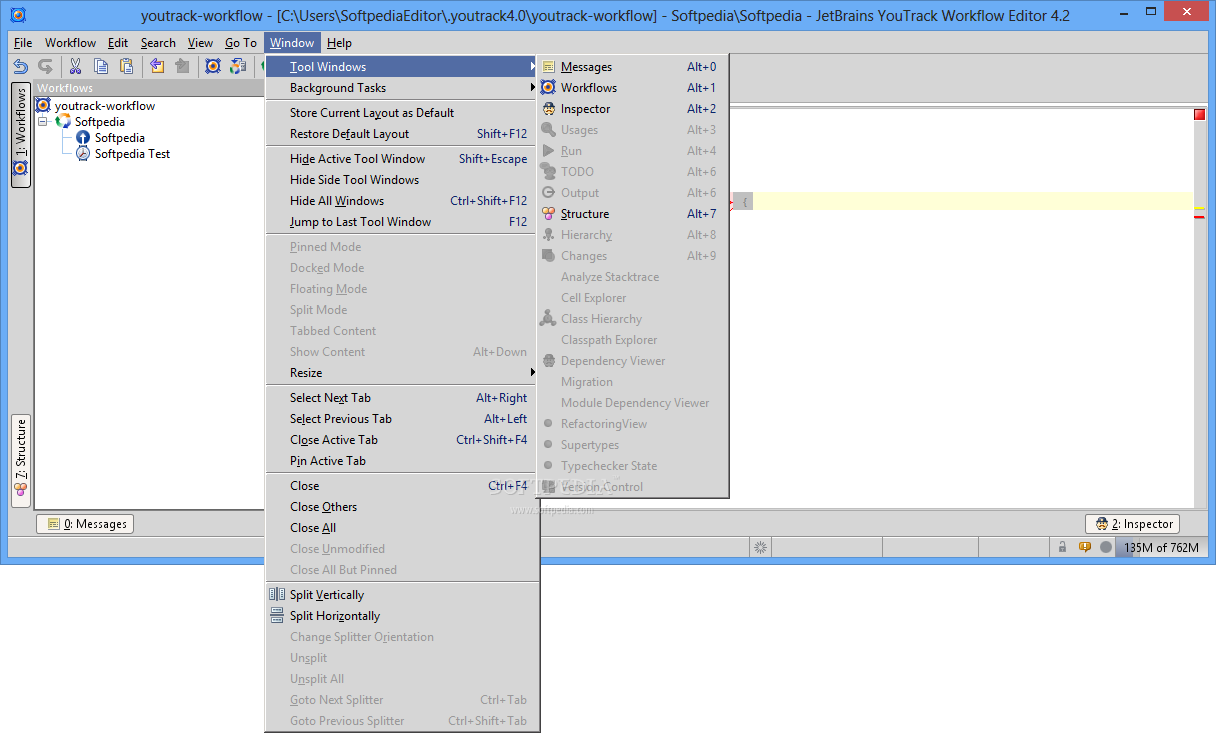The width and height of the screenshot is (1216, 733).
Task: Click the Forward navigation arrow icon
Action: point(182,66)
